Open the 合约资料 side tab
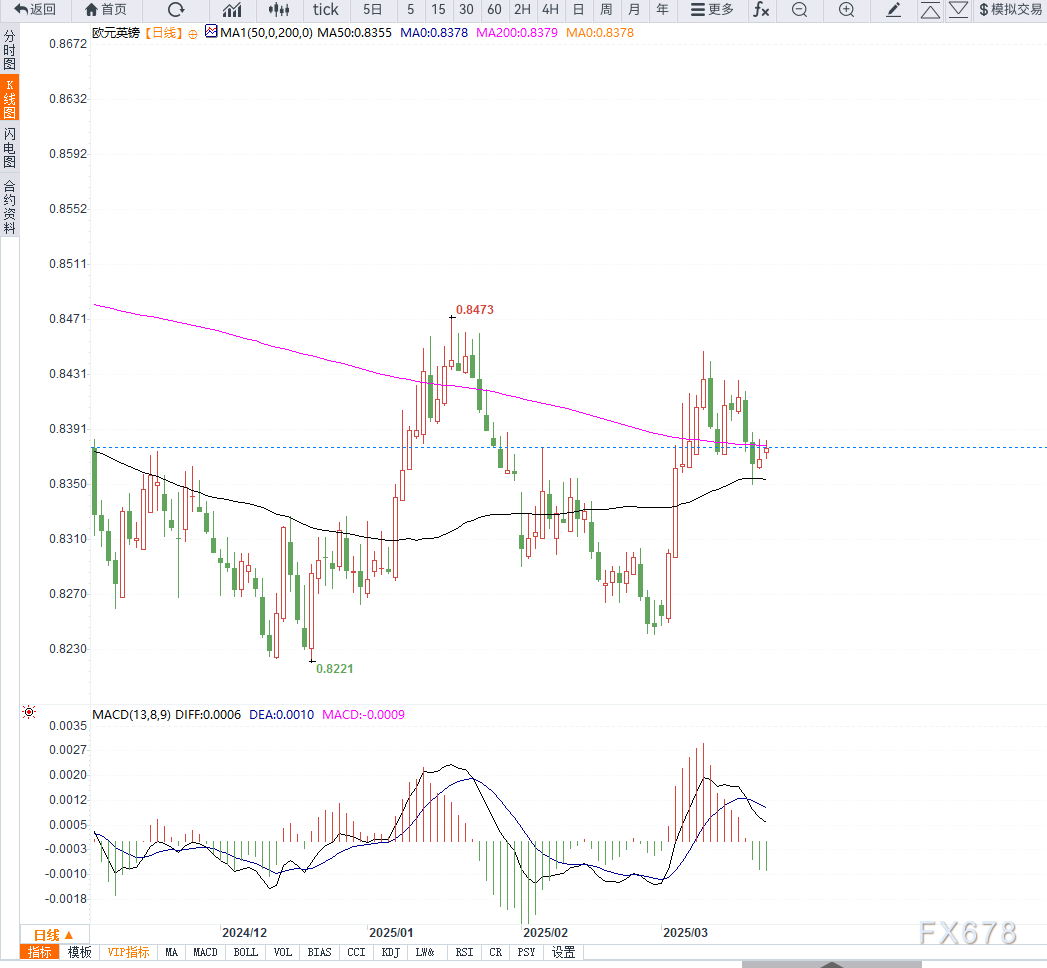This screenshot has height=968, width=1047. click(x=9, y=206)
